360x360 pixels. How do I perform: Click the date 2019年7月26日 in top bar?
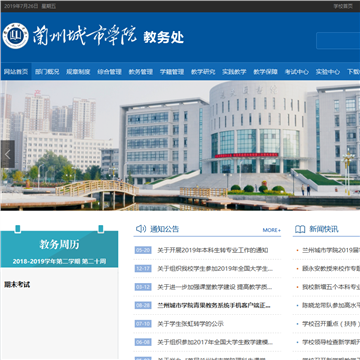(x=21, y=6)
